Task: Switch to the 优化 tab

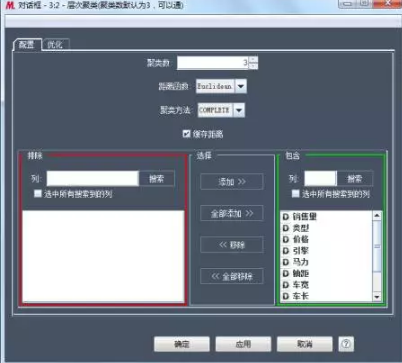Action: [55, 44]
